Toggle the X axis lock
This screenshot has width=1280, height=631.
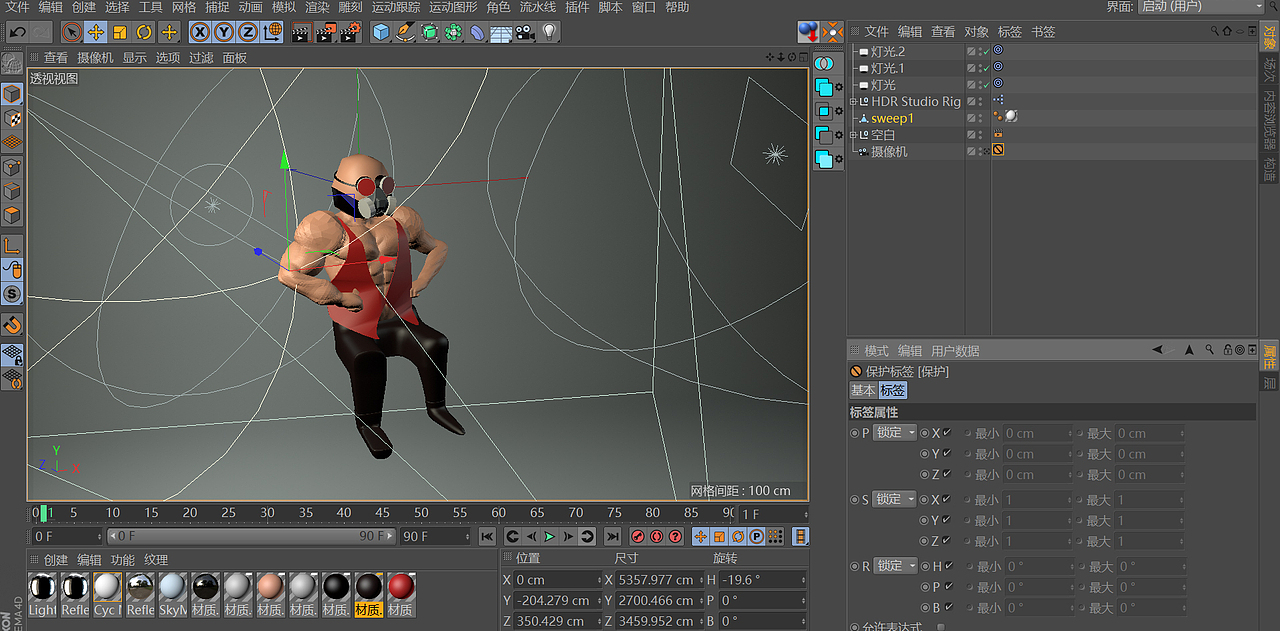[x=200, y=32]
